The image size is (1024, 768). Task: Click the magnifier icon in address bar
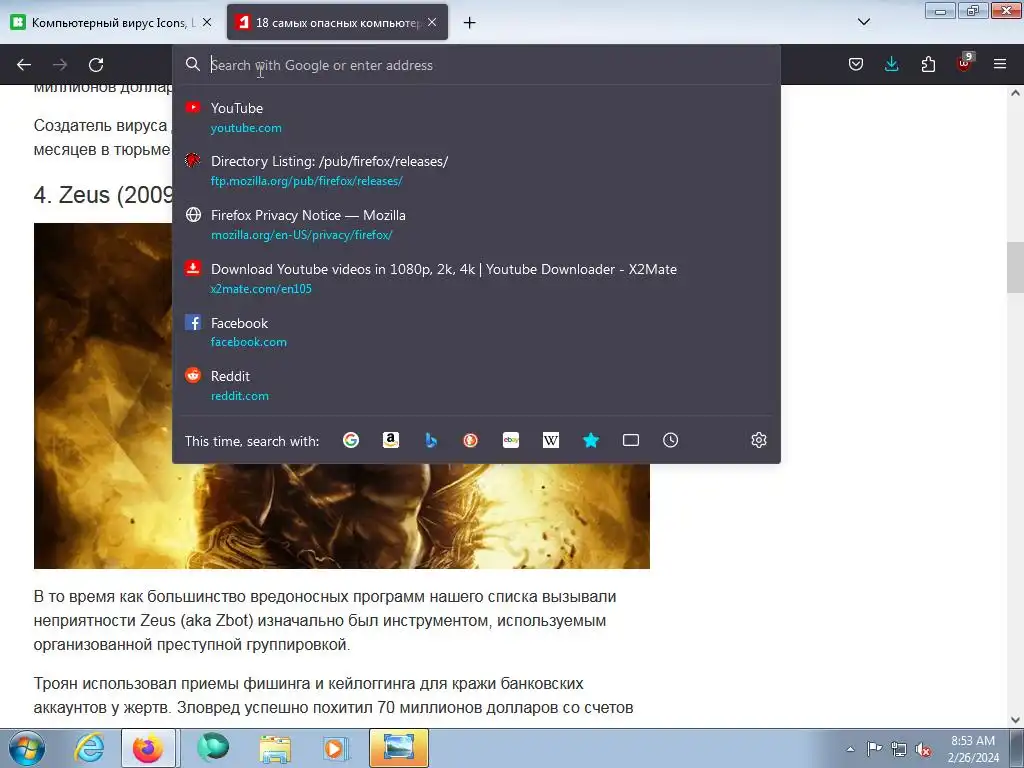click(x=193, y=64)
